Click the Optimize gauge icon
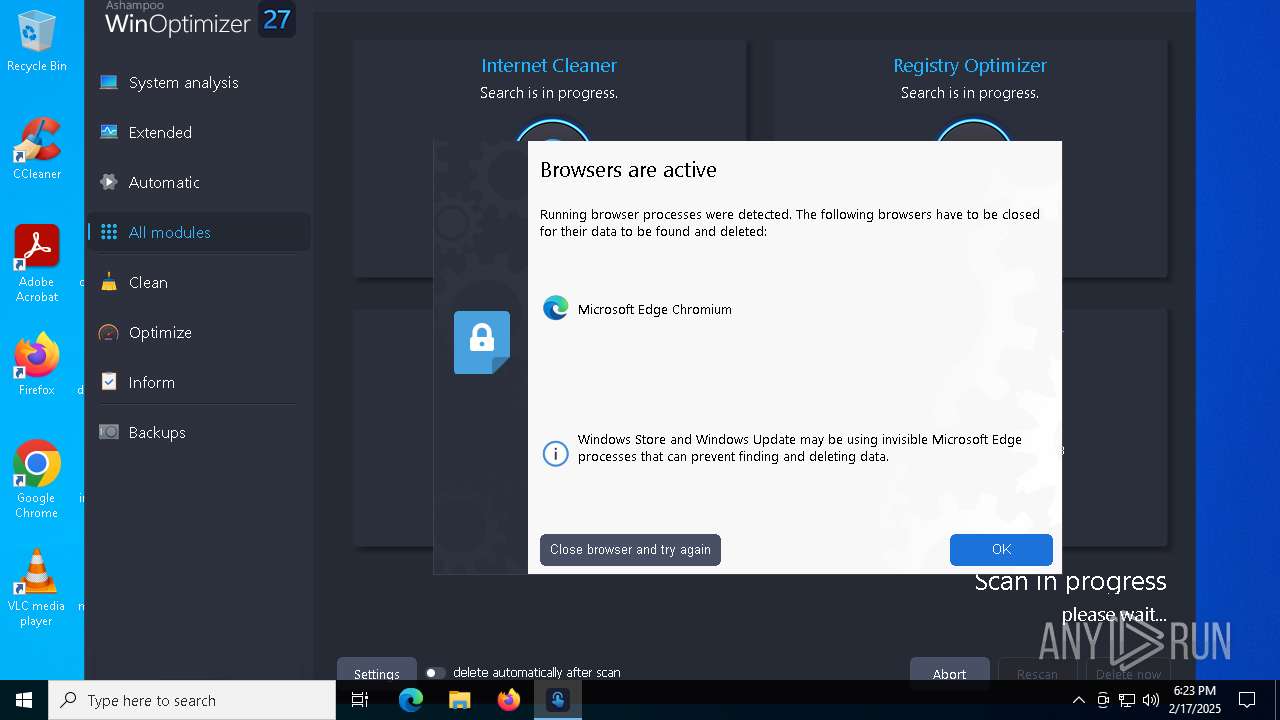 (109, 332)
